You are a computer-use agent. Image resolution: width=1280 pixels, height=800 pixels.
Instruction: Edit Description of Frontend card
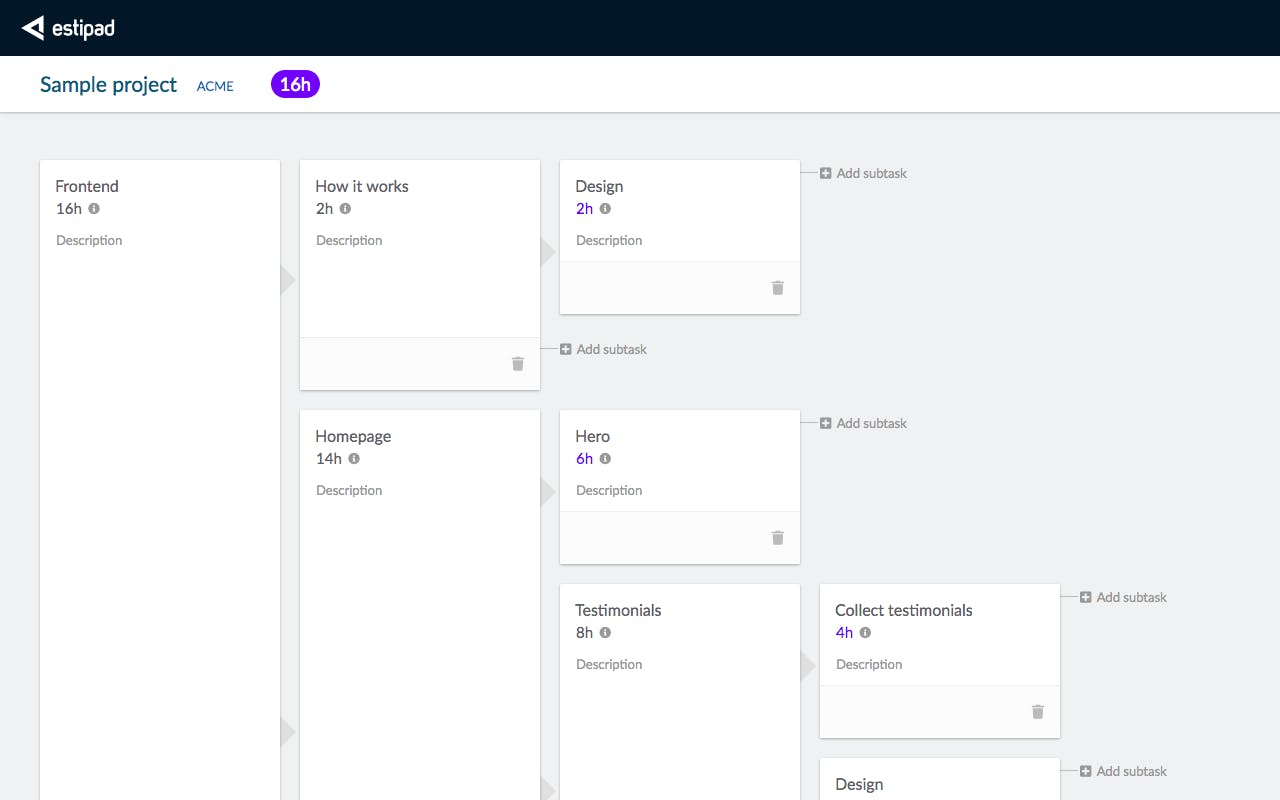(89, 240)
